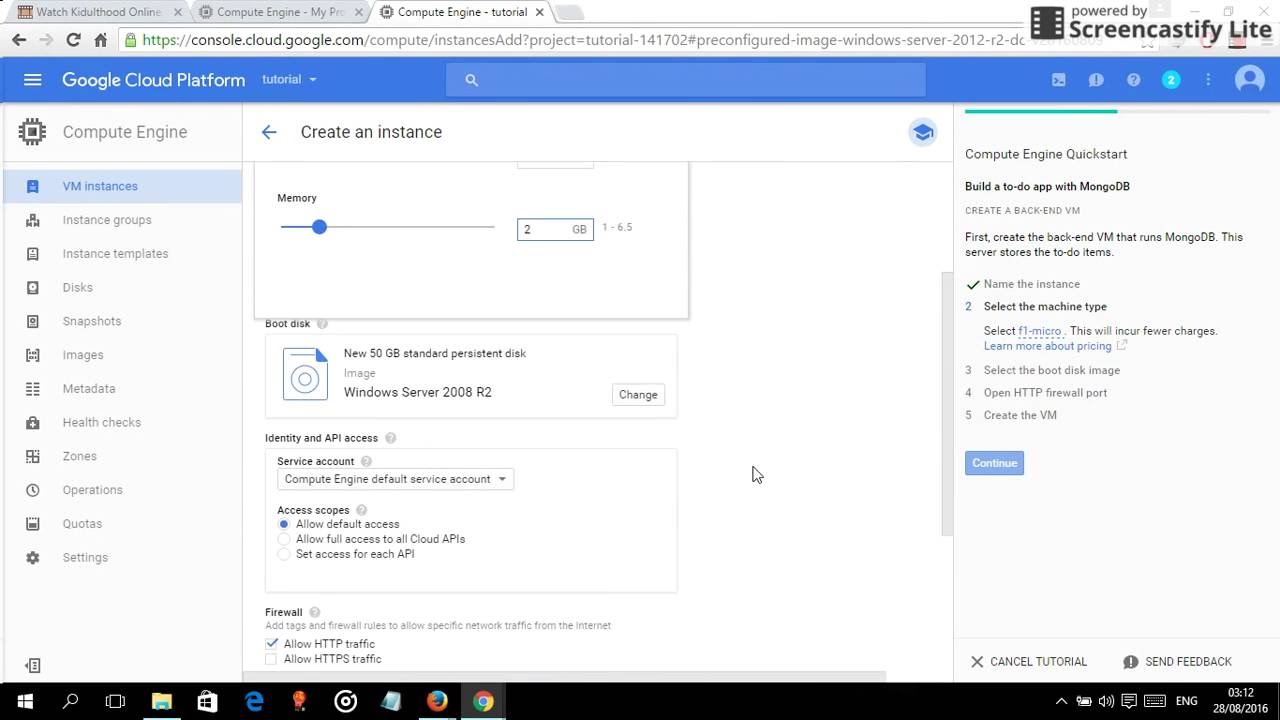
Task: Click the Images sidebar icon
Action: [32, 355]
